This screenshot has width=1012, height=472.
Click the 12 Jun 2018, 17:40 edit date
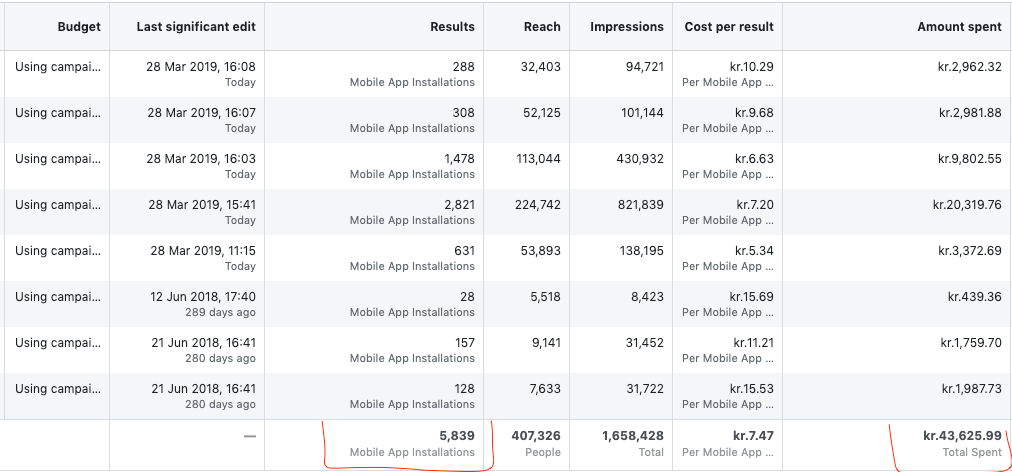pyautogui.click(x=202, y=297)
